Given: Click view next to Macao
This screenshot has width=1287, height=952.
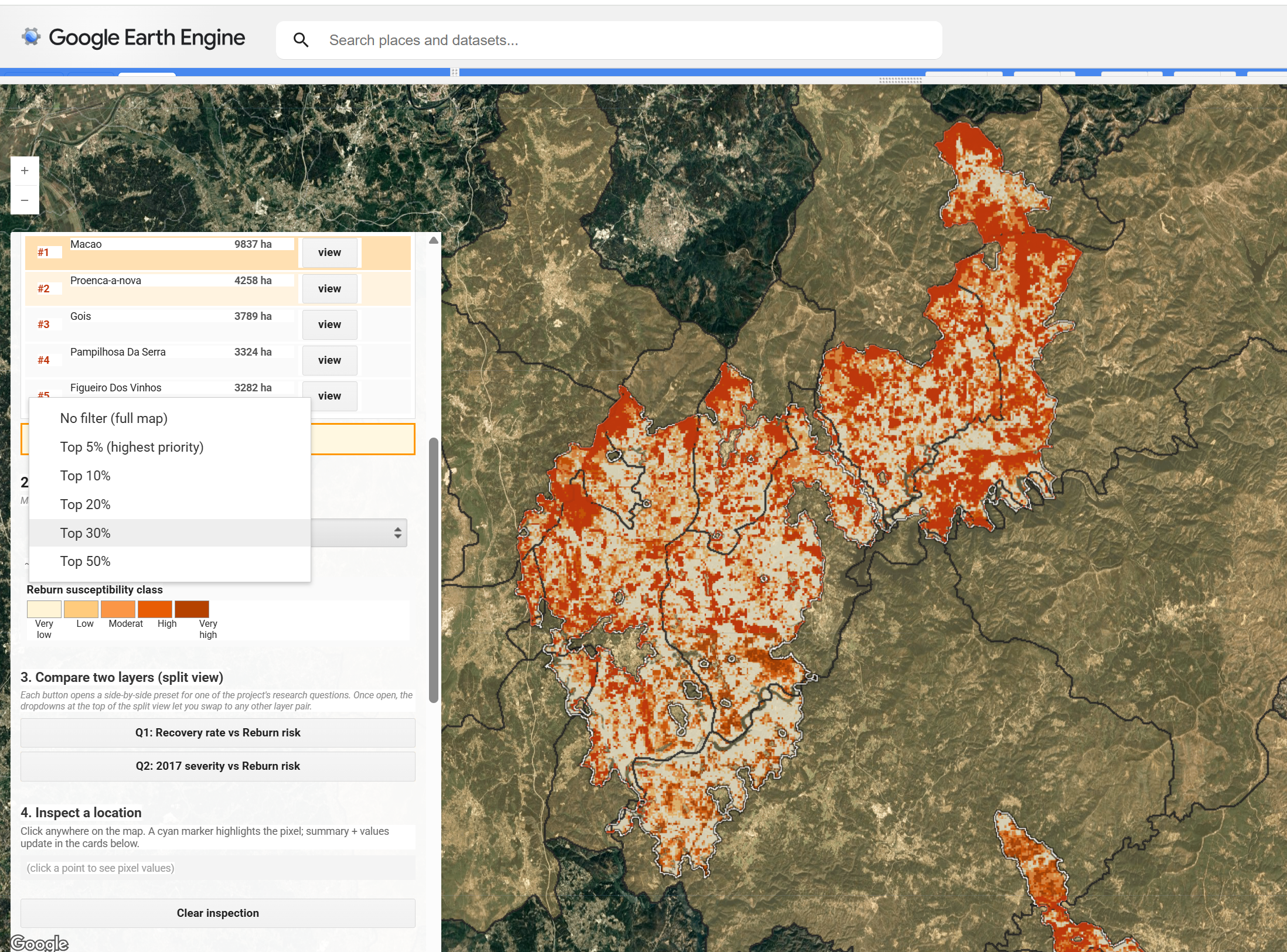Looking at the screenshot, I should (x=329, y=252).
